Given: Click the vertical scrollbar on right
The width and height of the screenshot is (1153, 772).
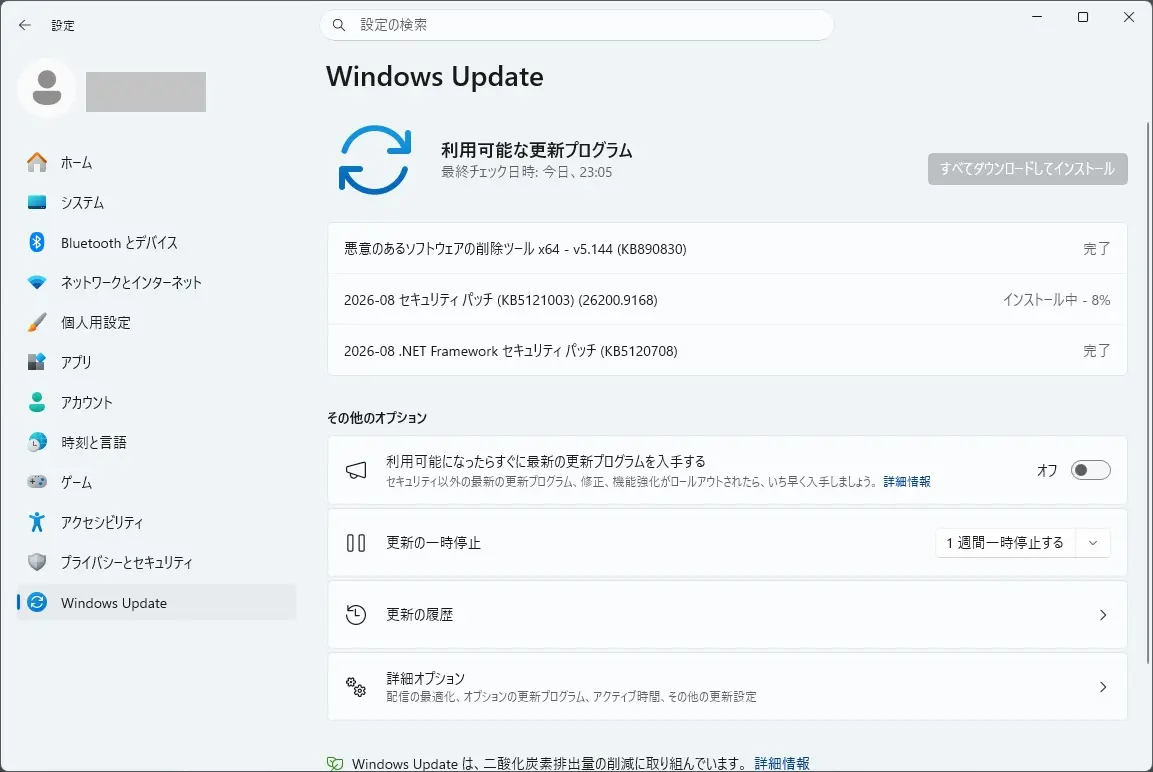Looking at the screenshot, I should point(1147,393).
